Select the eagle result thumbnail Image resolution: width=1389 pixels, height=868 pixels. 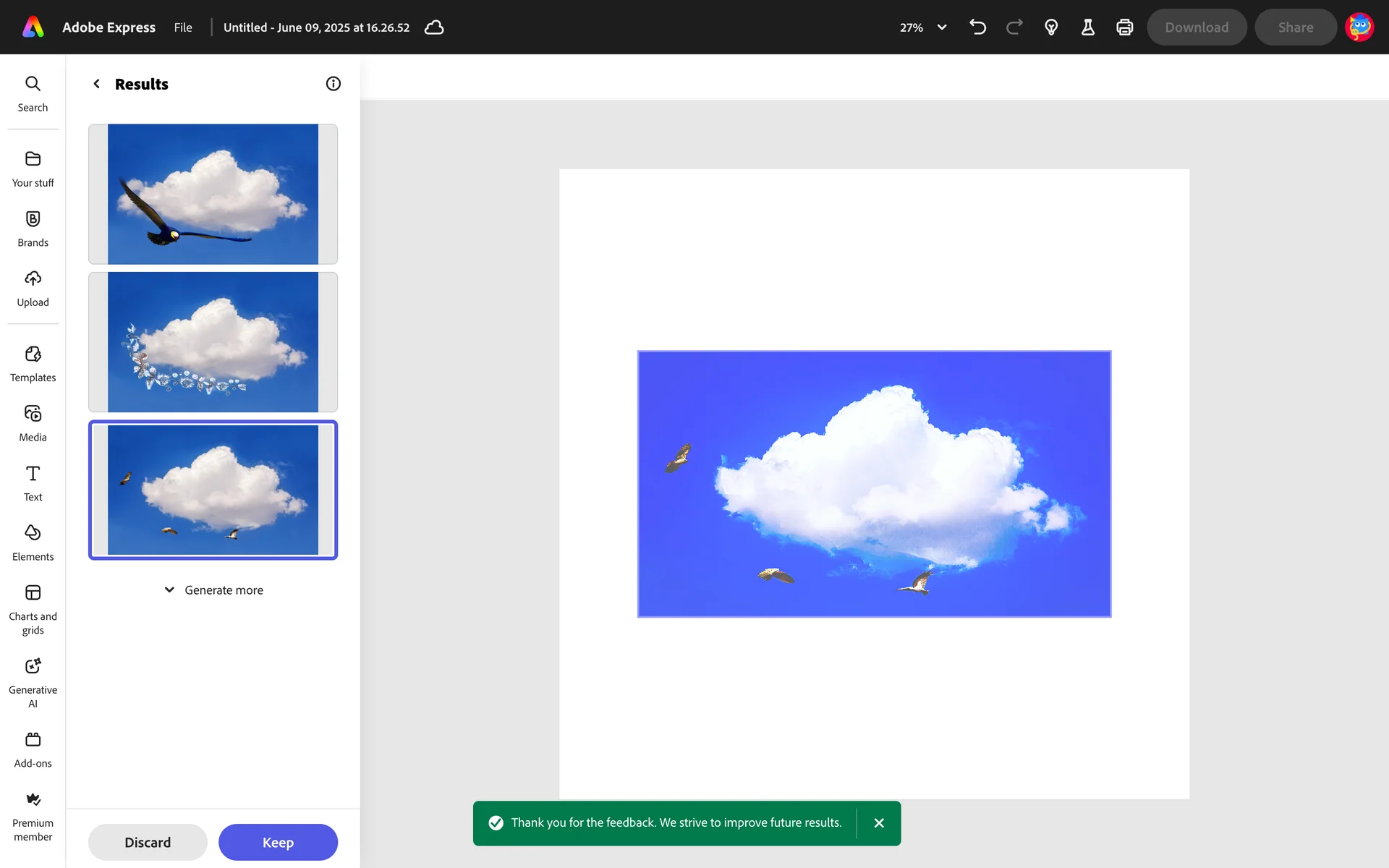click(x=213, y=194)
